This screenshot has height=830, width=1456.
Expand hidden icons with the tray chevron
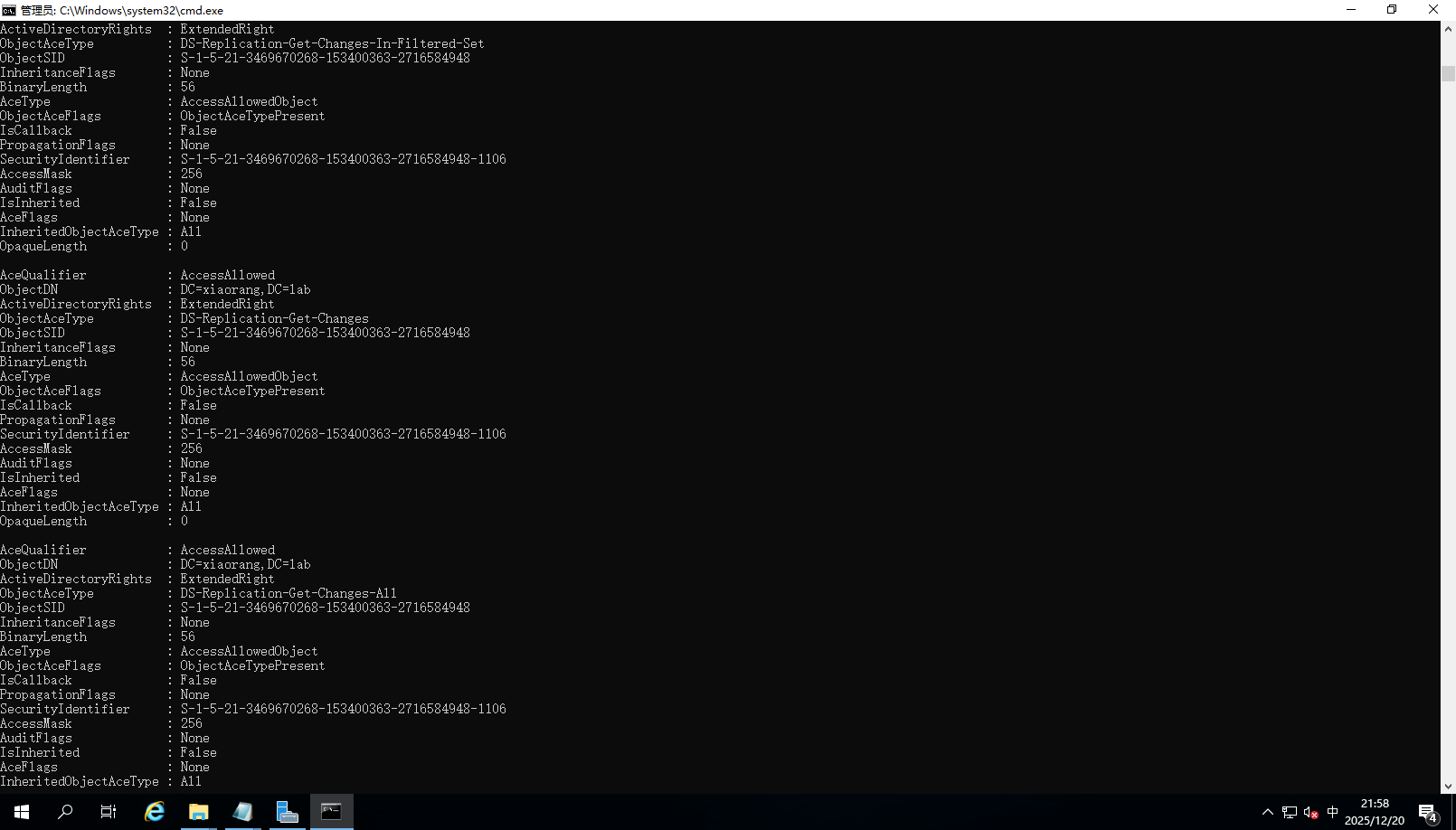[x=1268, y=811]
